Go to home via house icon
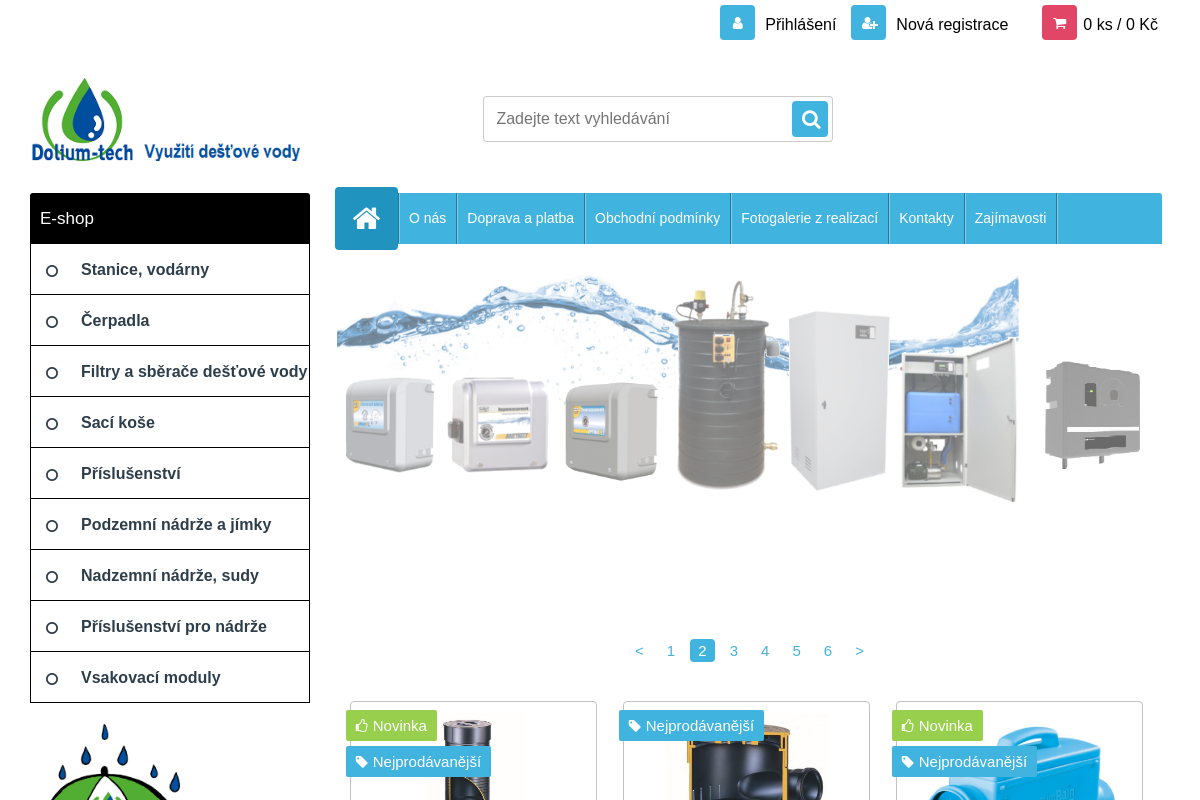The image size is (1200, 800). [366, 218]
